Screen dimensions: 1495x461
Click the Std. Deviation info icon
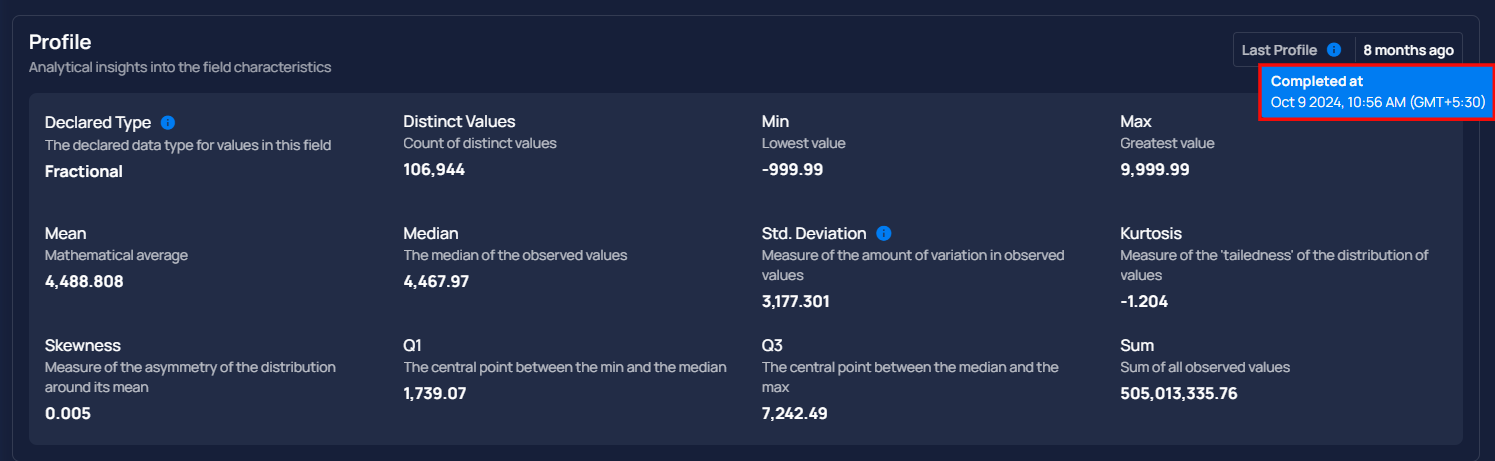(x=883, y=233)
